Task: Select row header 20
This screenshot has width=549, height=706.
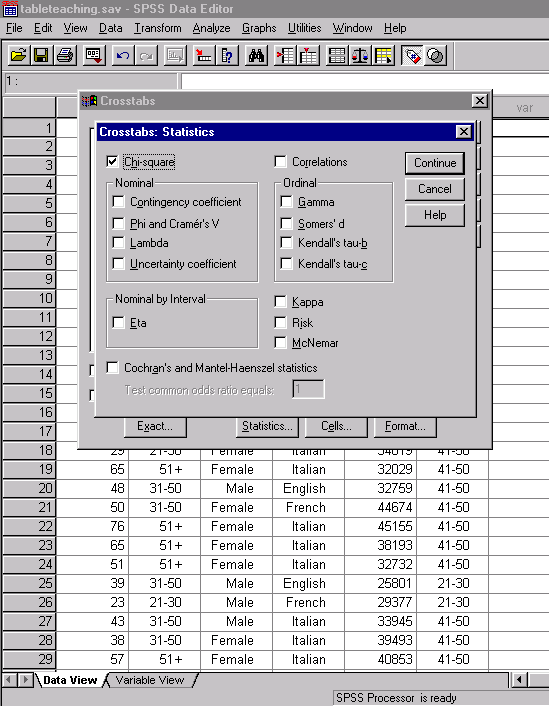Action: click(x=29, y=489)
